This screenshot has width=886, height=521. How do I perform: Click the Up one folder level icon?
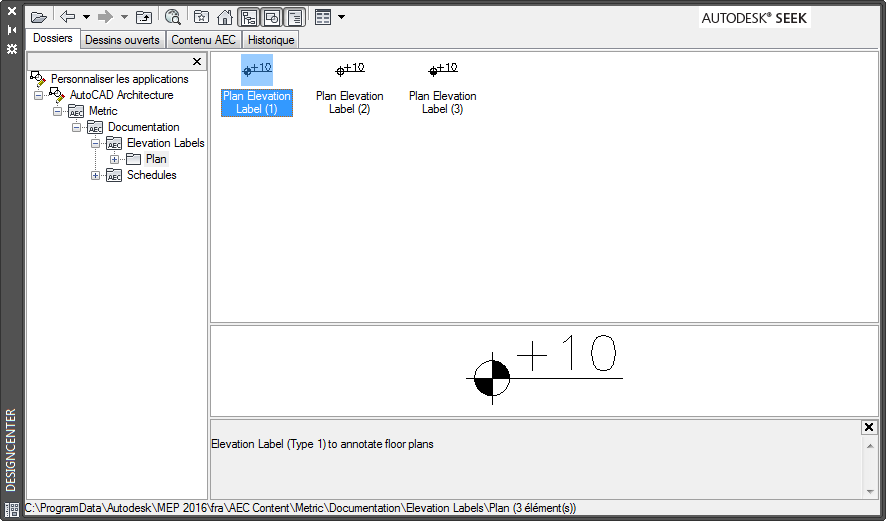(144, 18)
